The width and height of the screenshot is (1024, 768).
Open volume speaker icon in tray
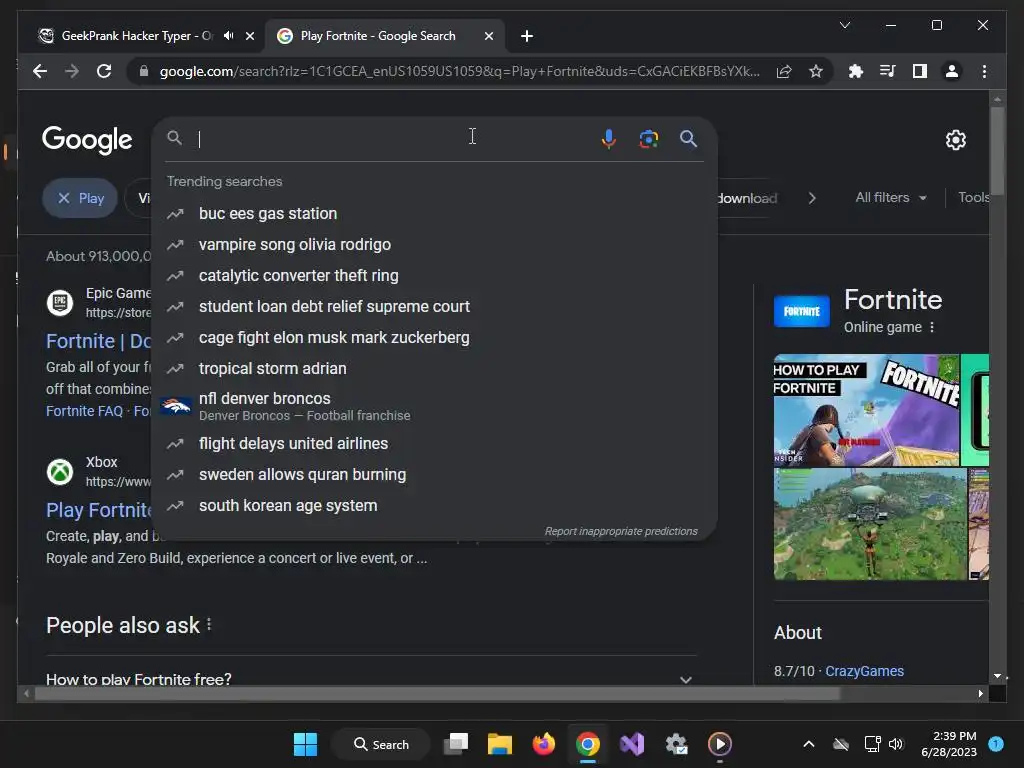pos(896,744)
